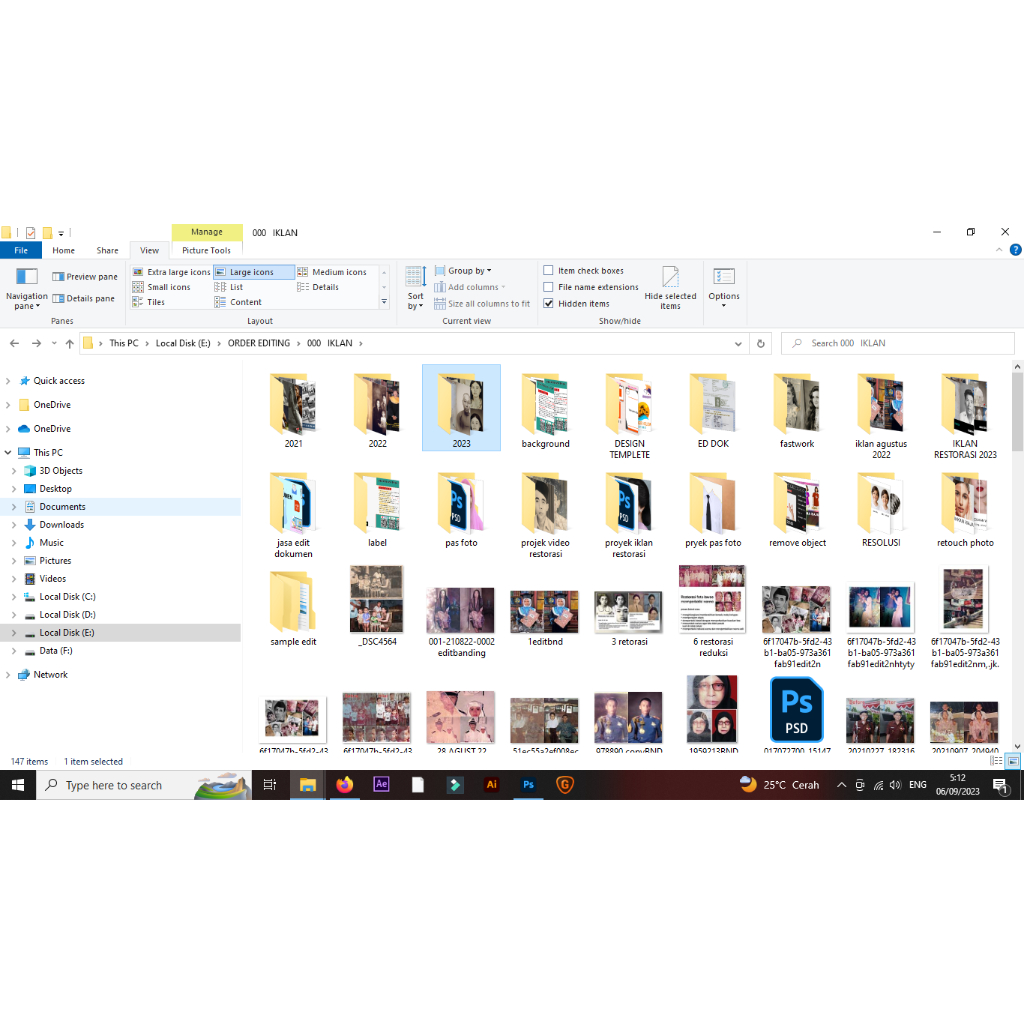Select Pictures in navigation pane

(55, 561)
